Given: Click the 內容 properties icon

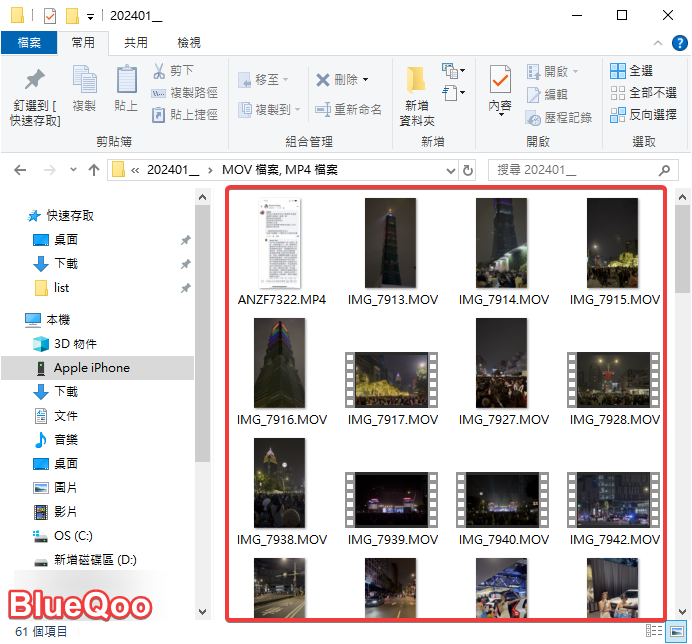Looking at the screenshot, I should pos(500,81).
